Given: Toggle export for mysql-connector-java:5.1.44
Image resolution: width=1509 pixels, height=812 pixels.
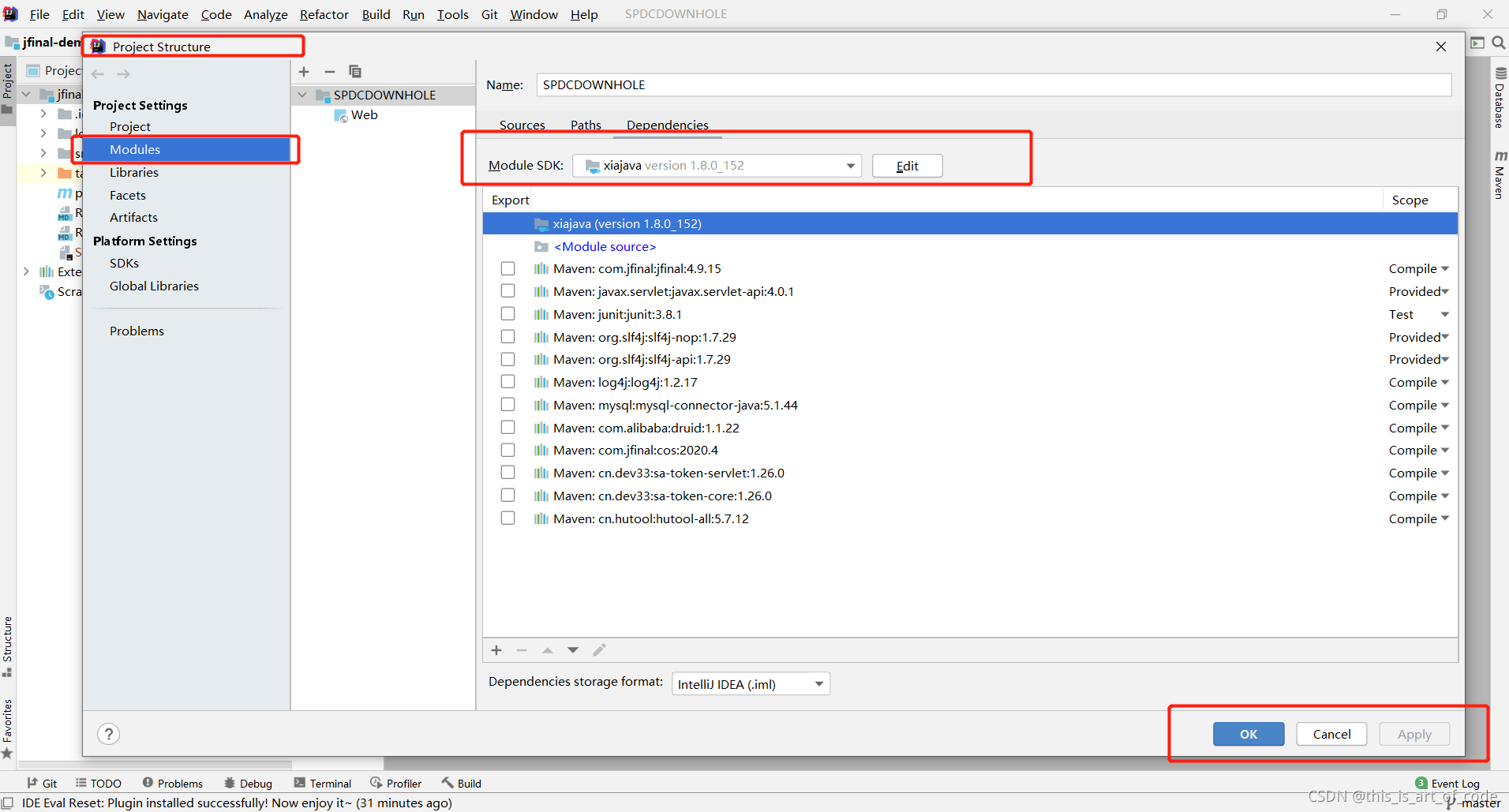Looking at the screenshot, I should [508, 405].
